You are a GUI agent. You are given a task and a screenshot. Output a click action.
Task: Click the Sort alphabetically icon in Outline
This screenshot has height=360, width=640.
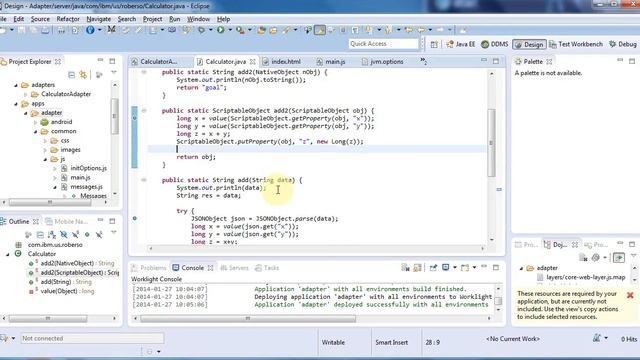[x=52, y=235]
